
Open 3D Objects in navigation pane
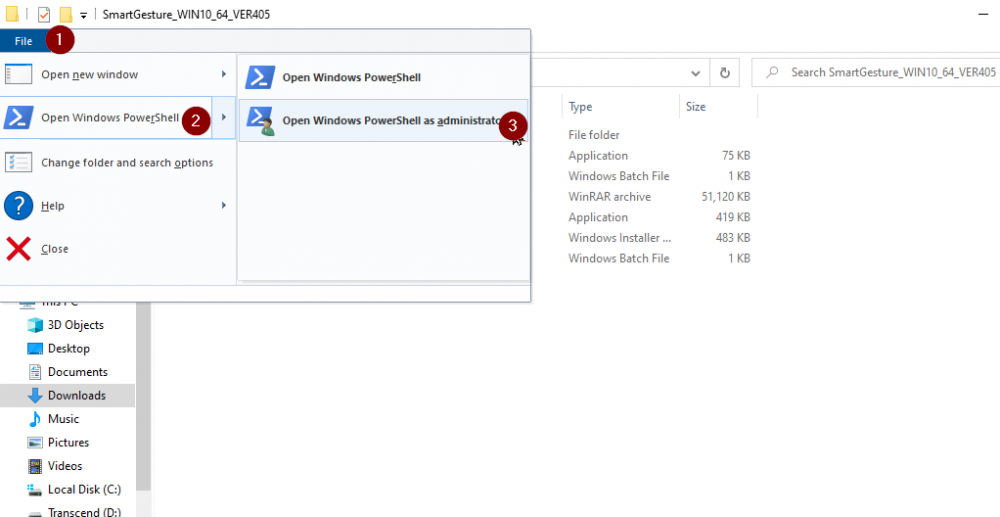point(75,325)
